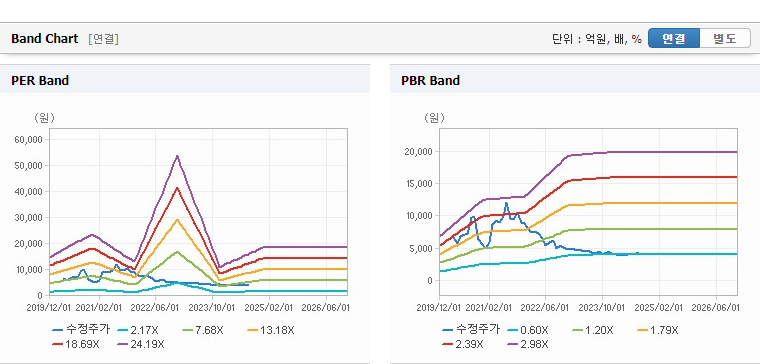The height and width of the screenshot is (364, 760).
Task: Click the purple line peak in PER chart
Action: [177, 156]
